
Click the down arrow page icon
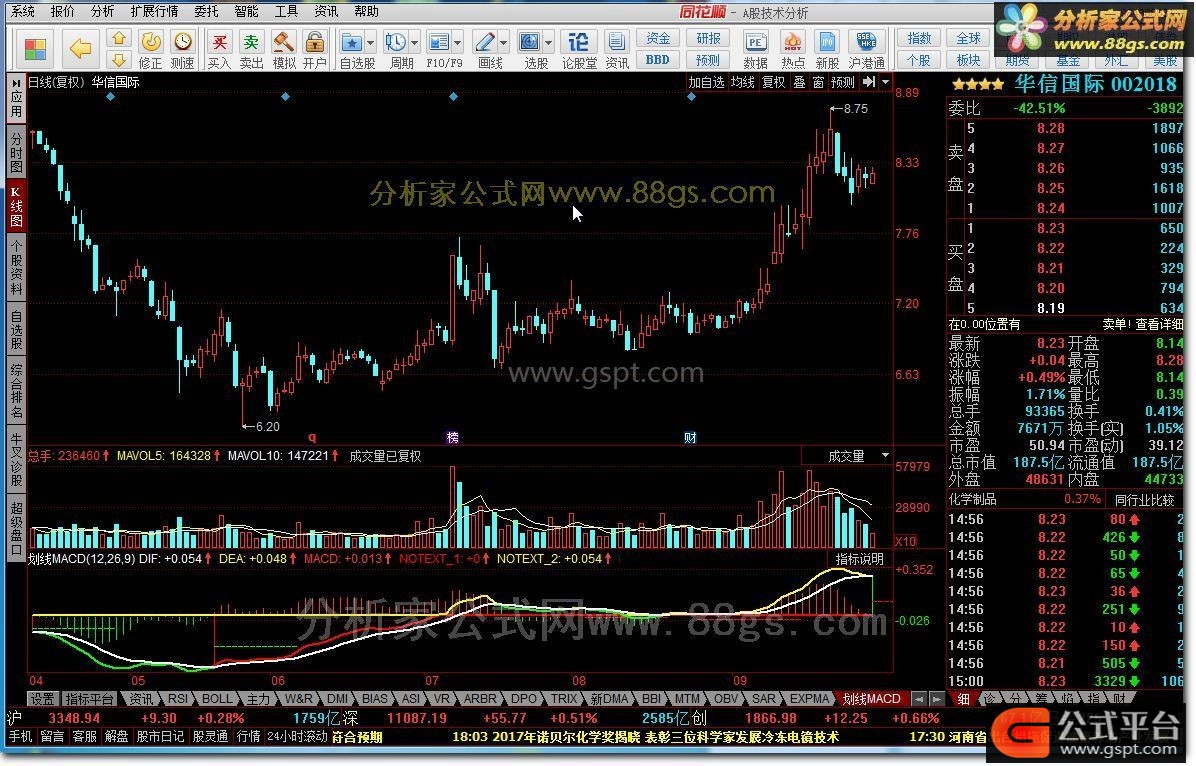[x=118, y=60]
